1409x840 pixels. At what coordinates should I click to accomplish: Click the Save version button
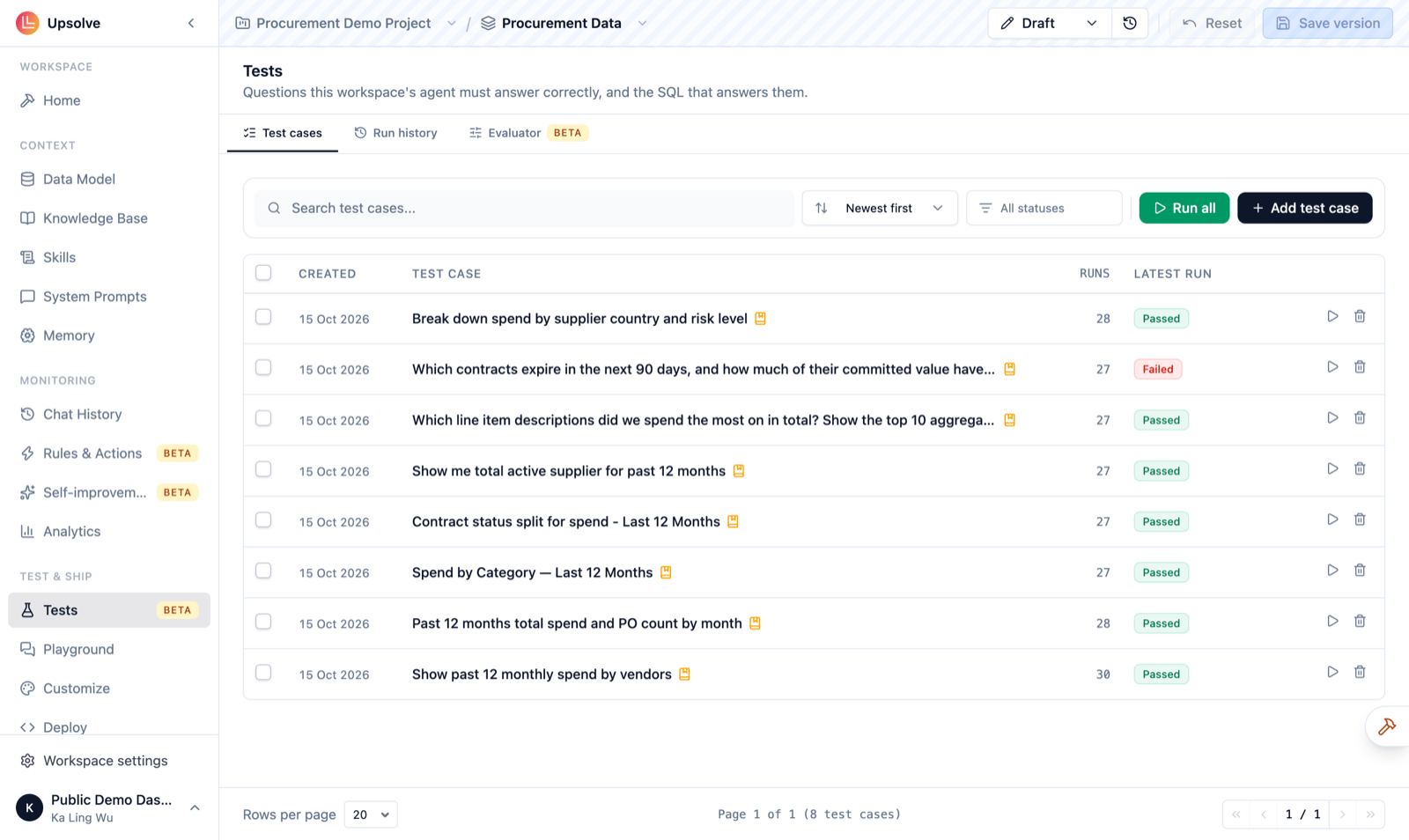click(x=1327, y=23)
